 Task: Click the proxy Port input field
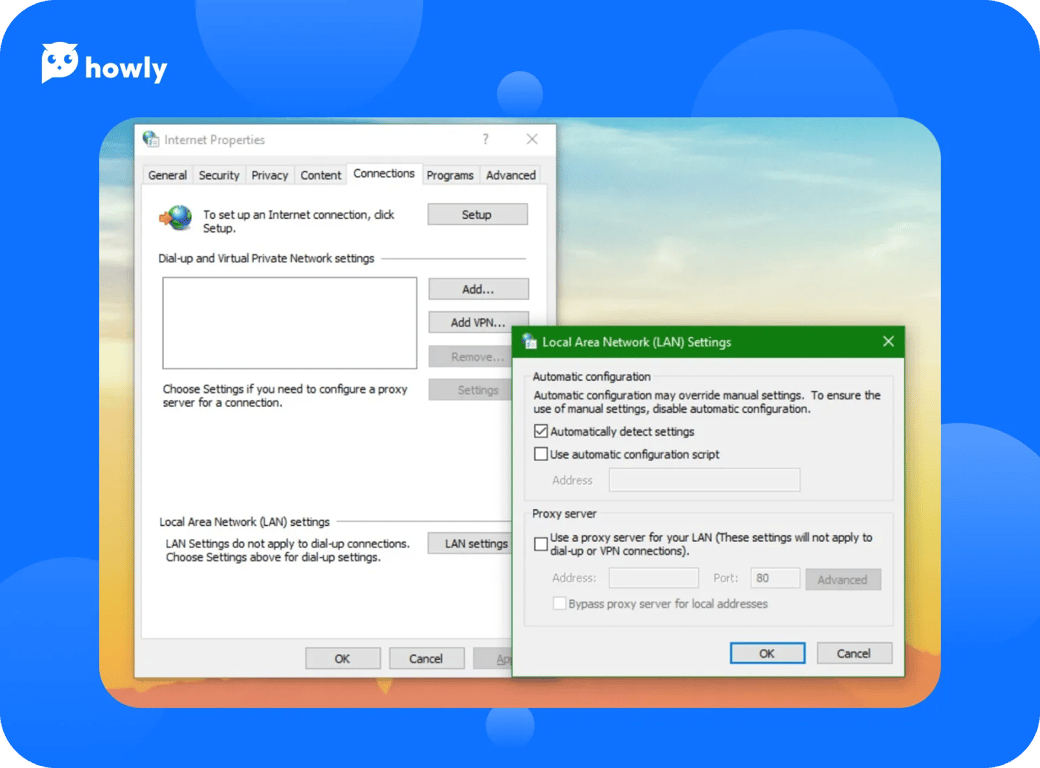[775, 578]
